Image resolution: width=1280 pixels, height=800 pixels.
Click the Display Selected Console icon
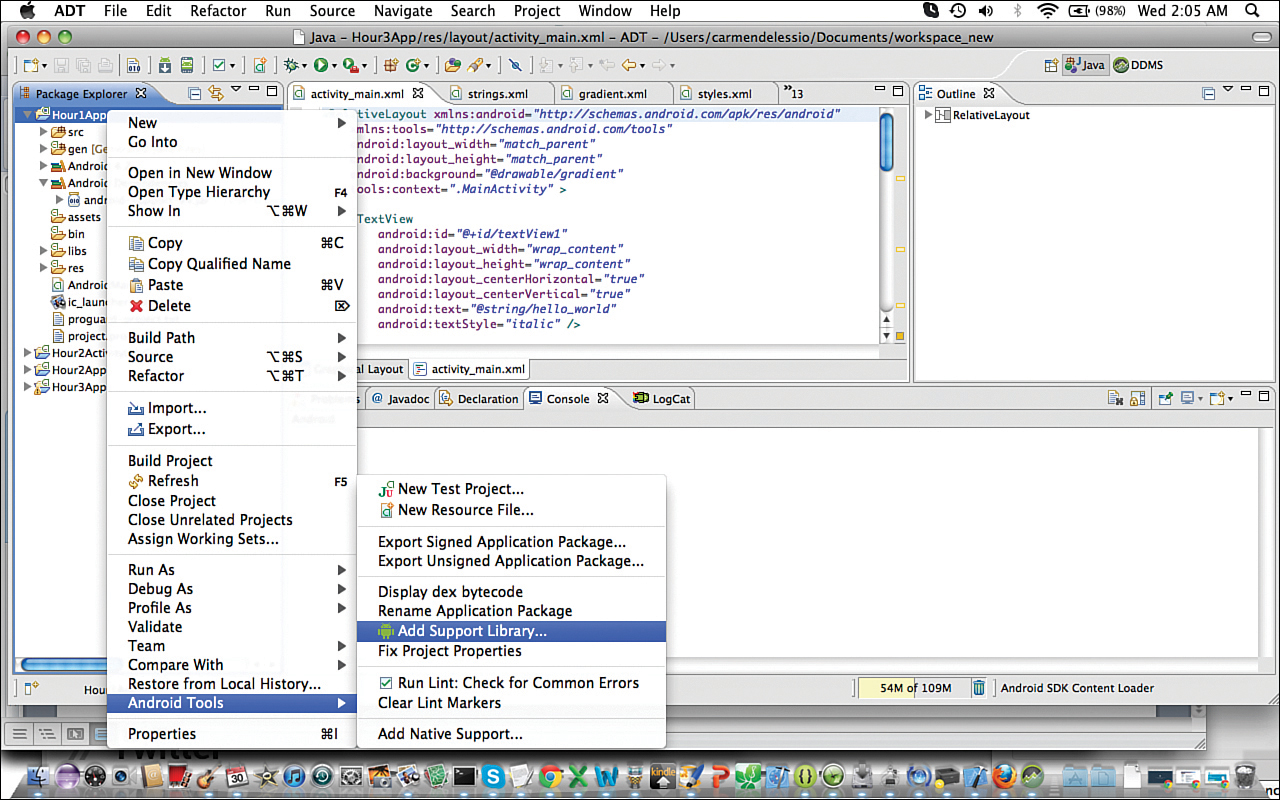coord(1187,398)
